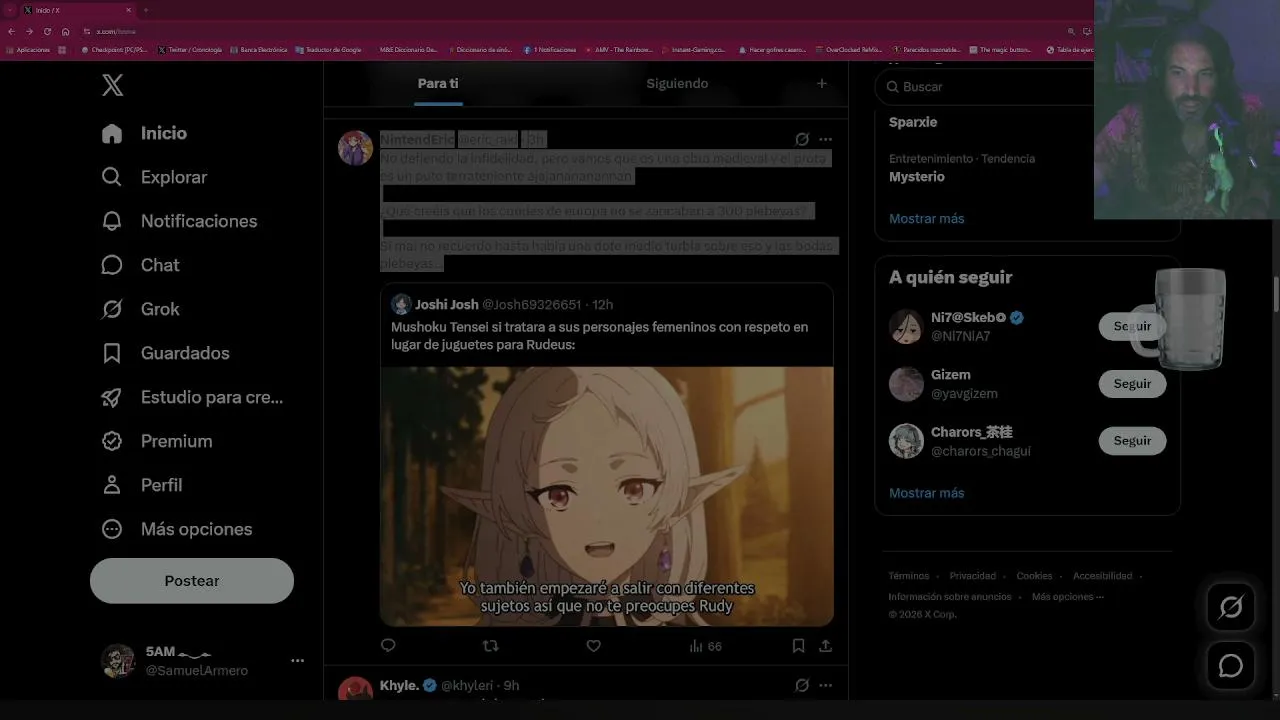This screenshot has height=720, width=1280.
Task: Open more options on Khyle's post
Action: [x=825, y=685]
